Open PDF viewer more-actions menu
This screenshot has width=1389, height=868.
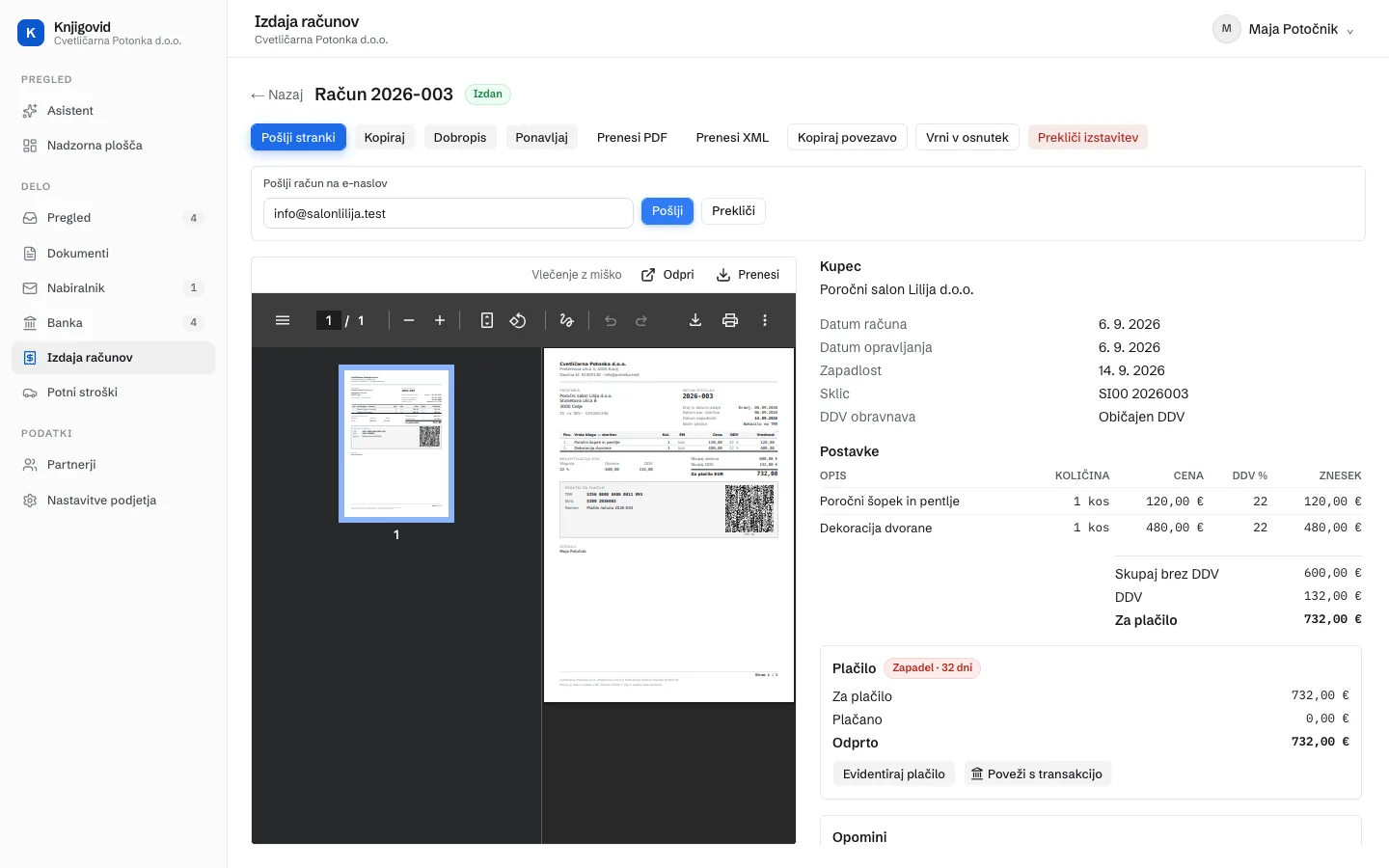pyautogui.click(x=765, y=320)
